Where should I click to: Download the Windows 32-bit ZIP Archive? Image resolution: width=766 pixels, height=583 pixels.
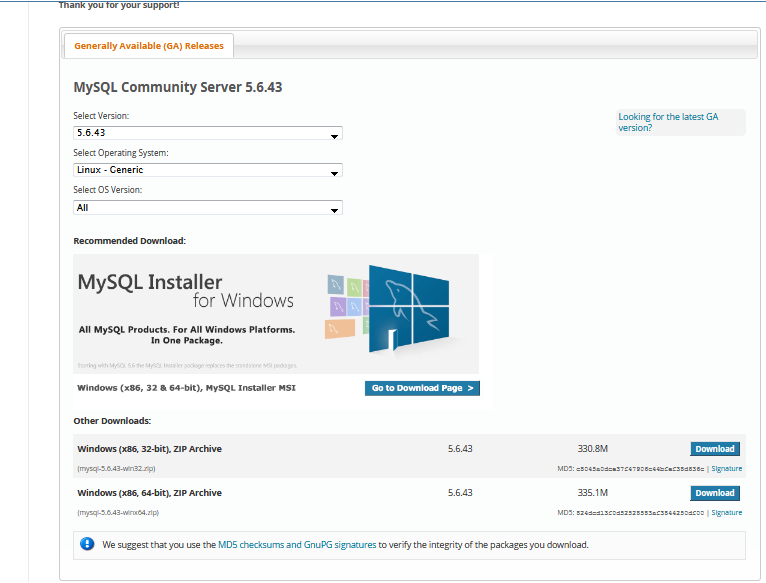(x=714, y=449)
